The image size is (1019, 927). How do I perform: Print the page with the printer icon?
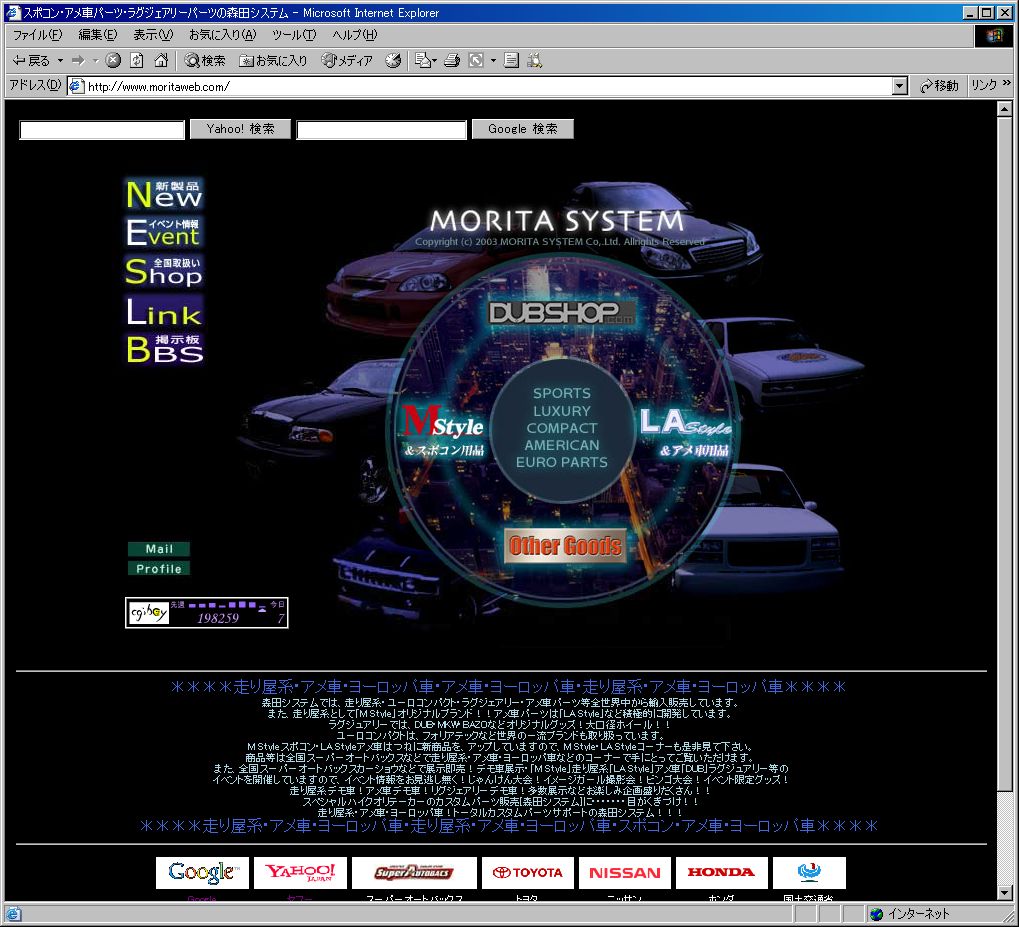coord(452,60)
